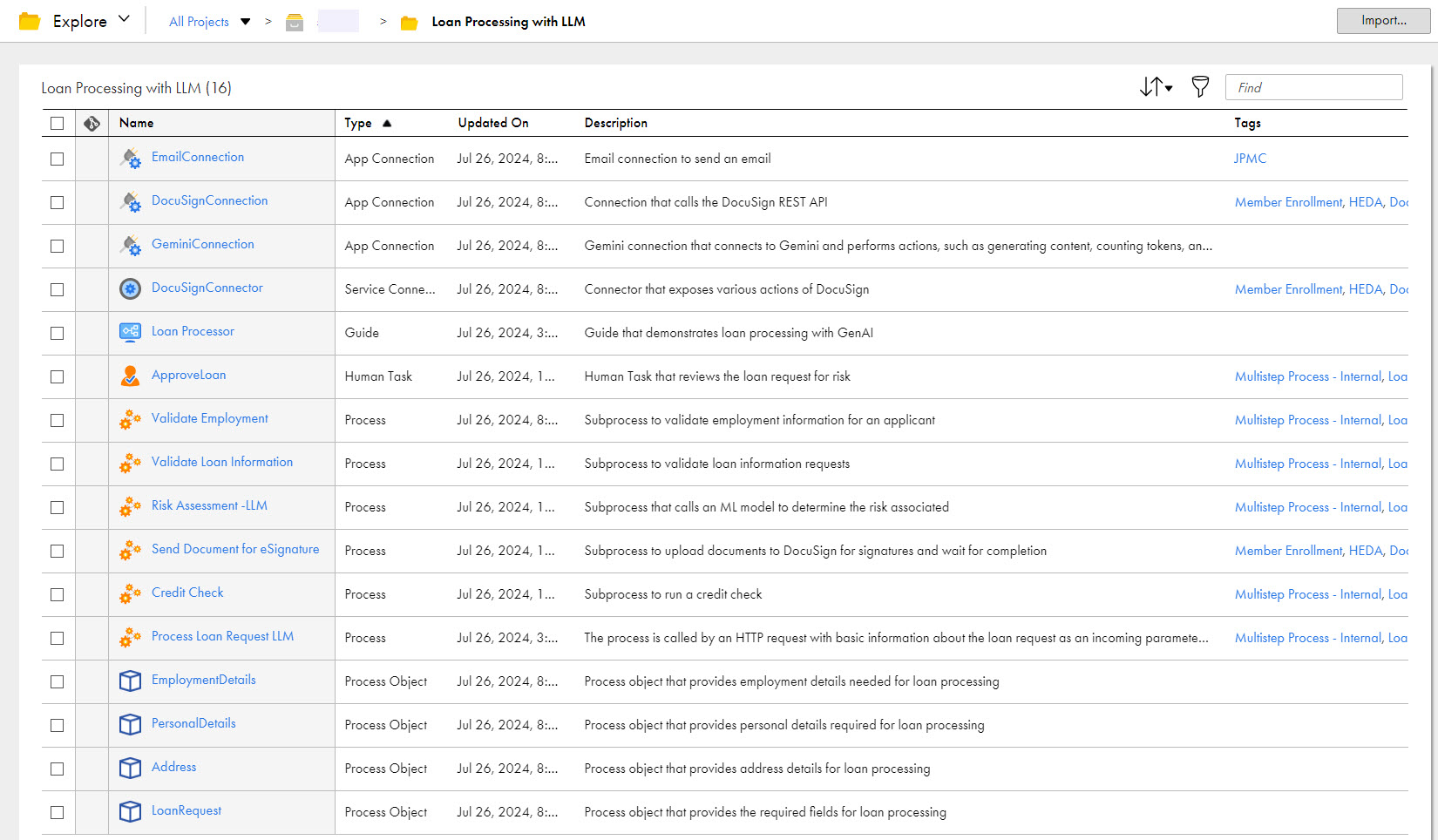Open the Loan Processor guide link

pos(193,331)
